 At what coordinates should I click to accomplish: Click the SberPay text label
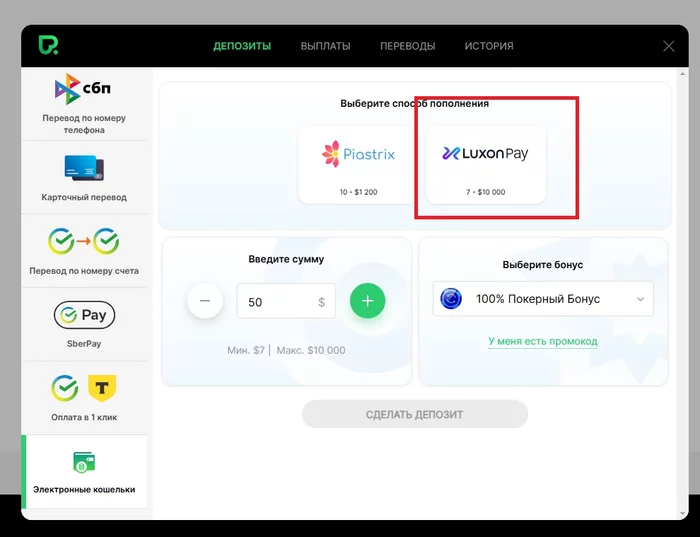[84, 344]
